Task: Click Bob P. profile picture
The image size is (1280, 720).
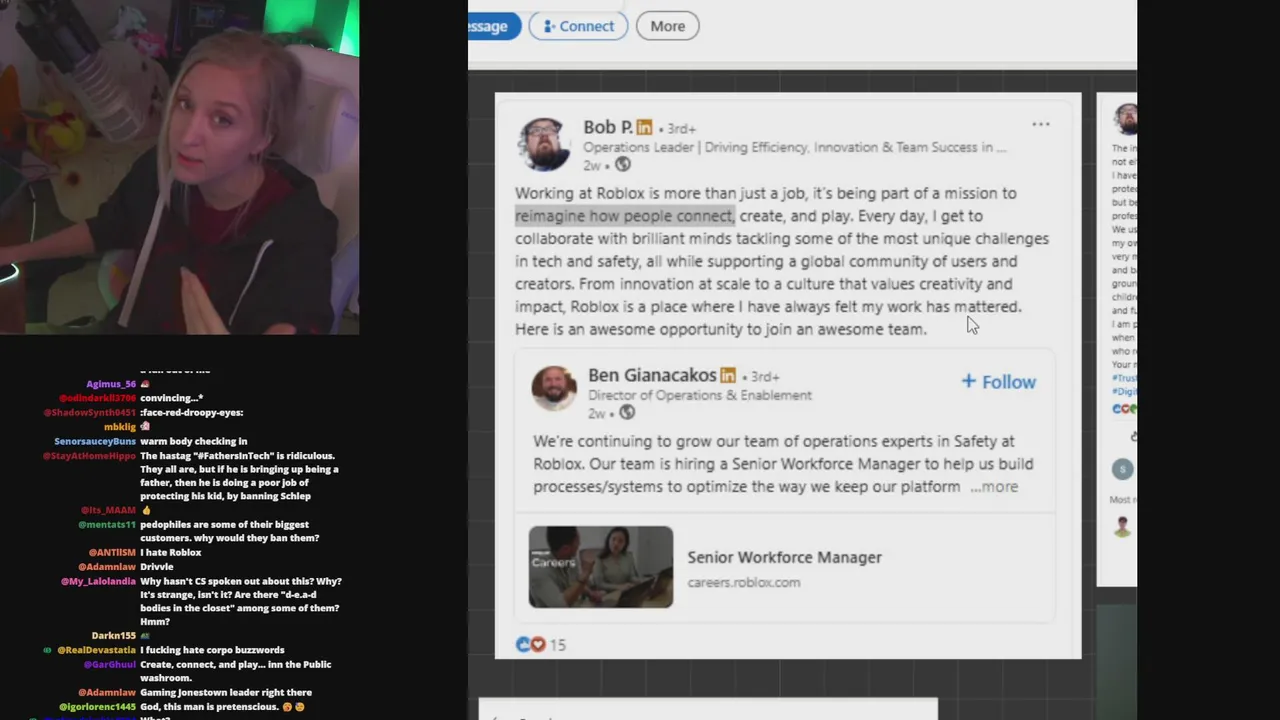Action: (x=543, y=145)
